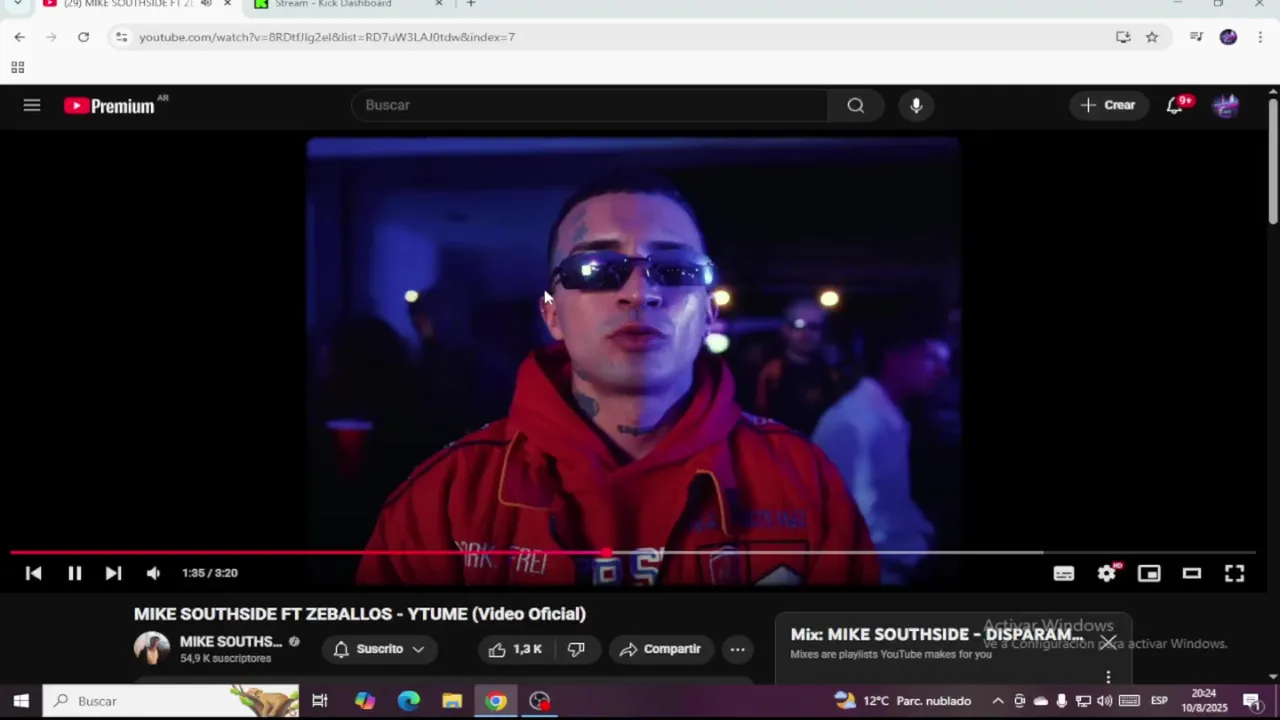
Task: Open the media control icon in Chrome toolbar
Action: point(1196,37)
